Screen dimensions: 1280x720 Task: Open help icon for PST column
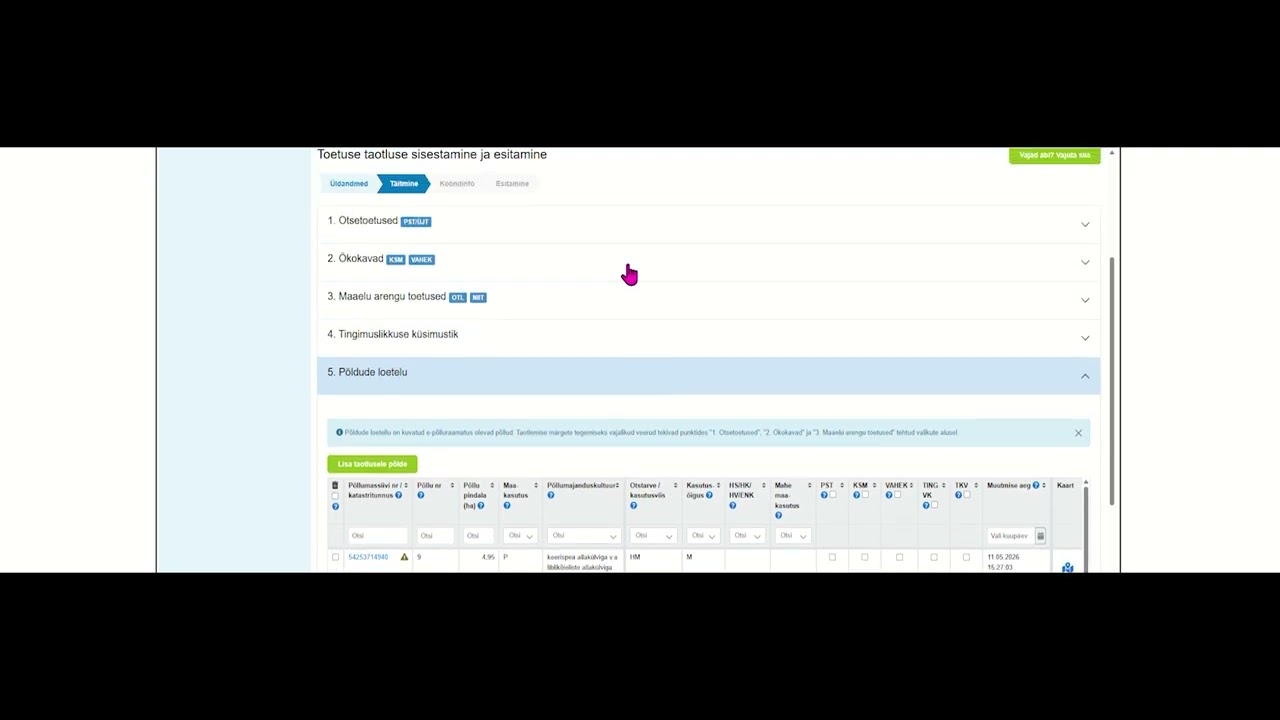tap(824, 495)
